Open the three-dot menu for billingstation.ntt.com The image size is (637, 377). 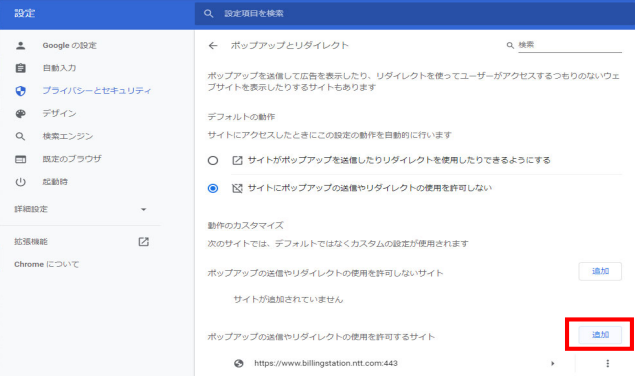coord(607,363)
